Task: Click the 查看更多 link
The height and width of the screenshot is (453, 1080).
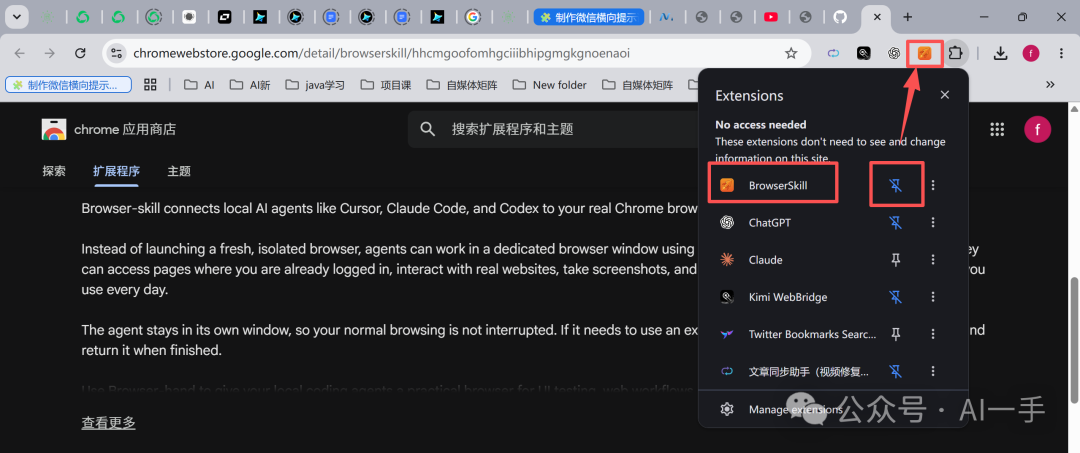Action: coord(108,423)
